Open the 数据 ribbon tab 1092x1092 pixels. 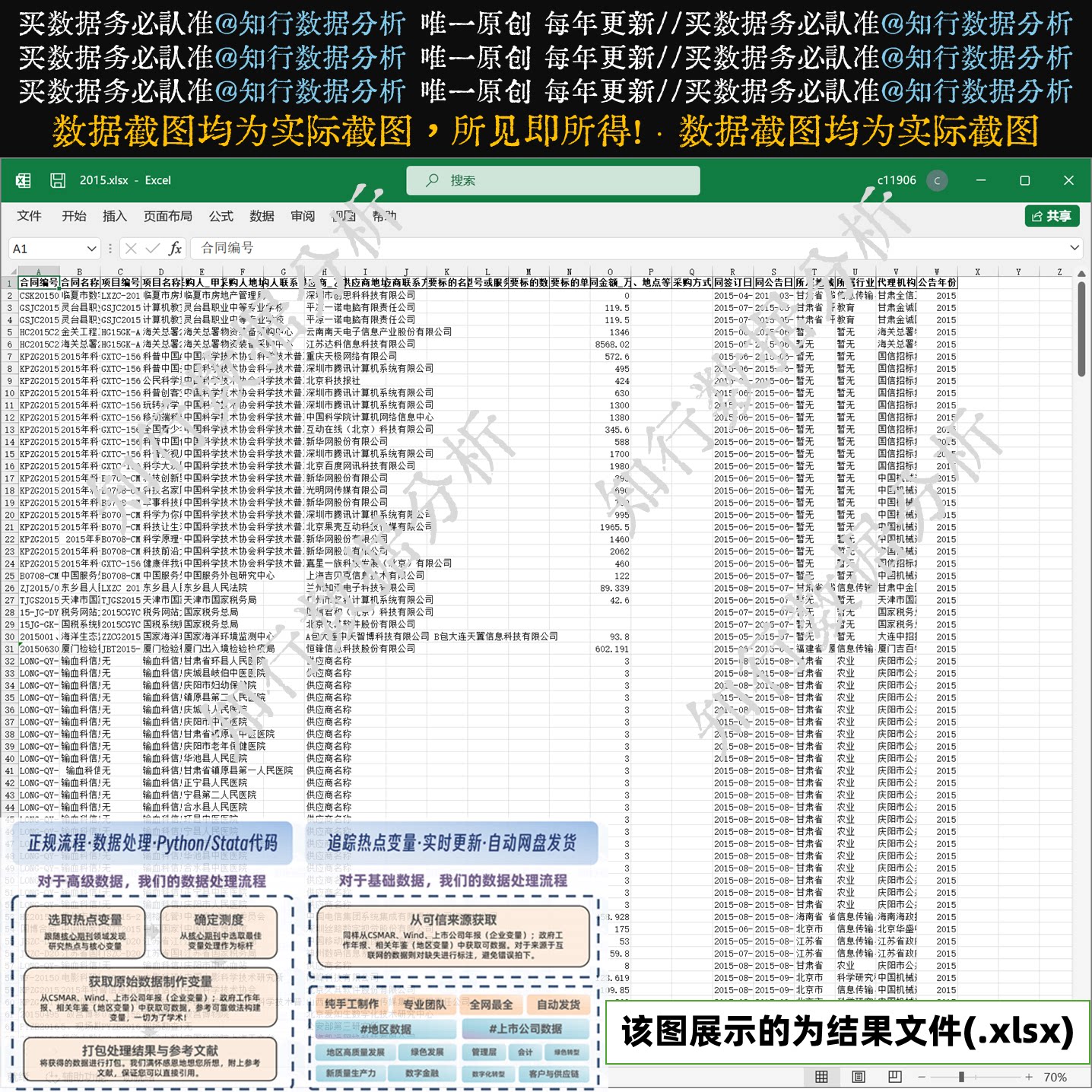point(262,216)
